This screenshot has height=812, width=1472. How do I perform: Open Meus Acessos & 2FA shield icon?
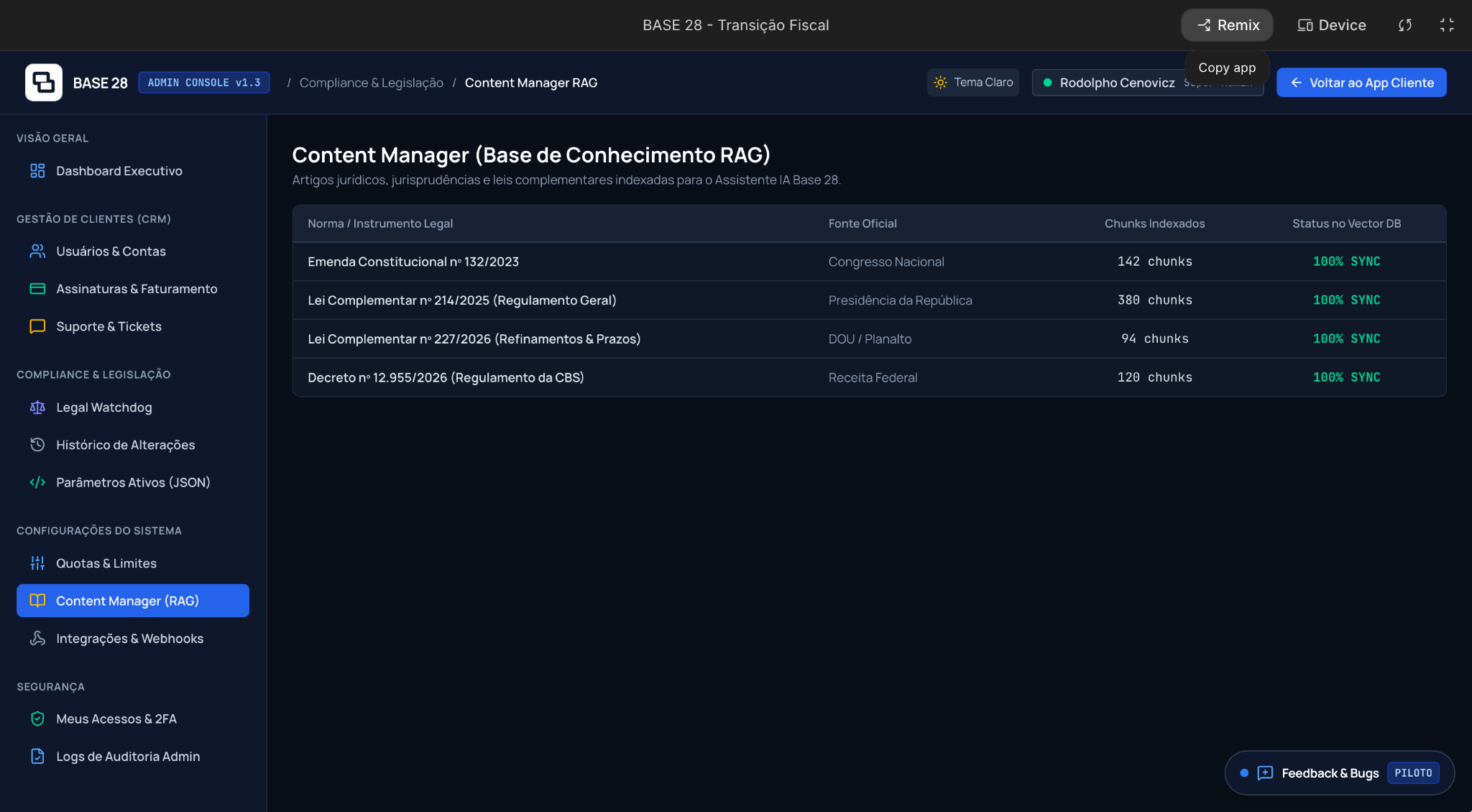(x=37, y=719)
